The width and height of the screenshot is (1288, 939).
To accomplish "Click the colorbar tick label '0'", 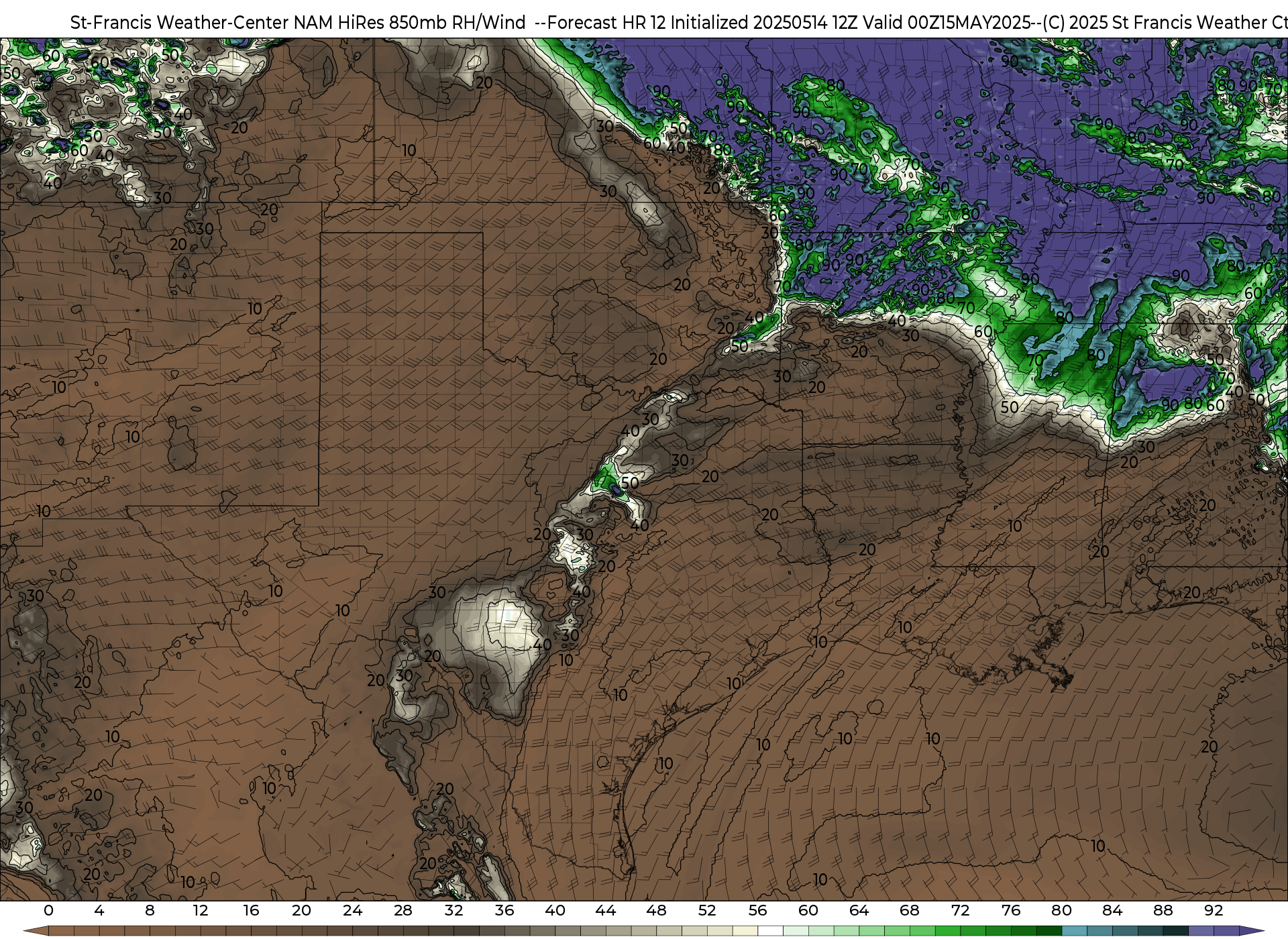I will pos(48,910).
